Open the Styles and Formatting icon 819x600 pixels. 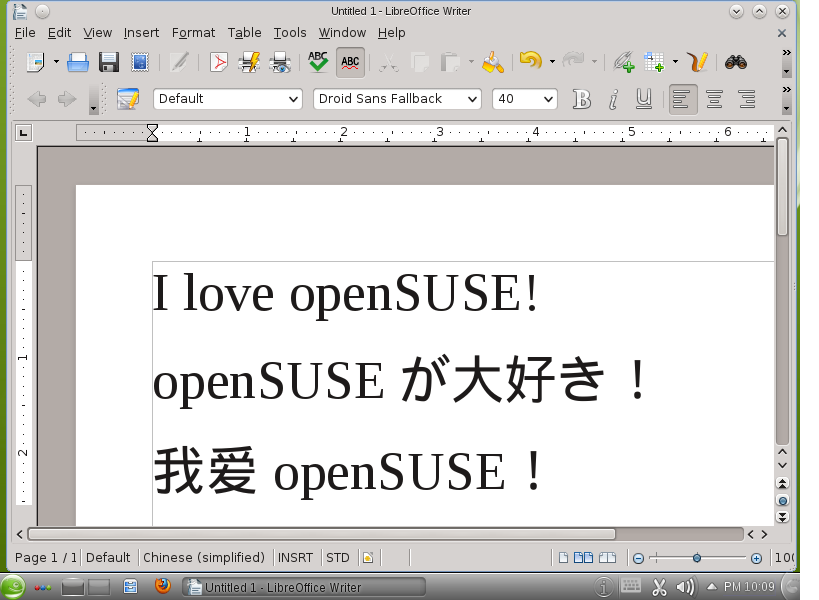click(x=127, y=99)
